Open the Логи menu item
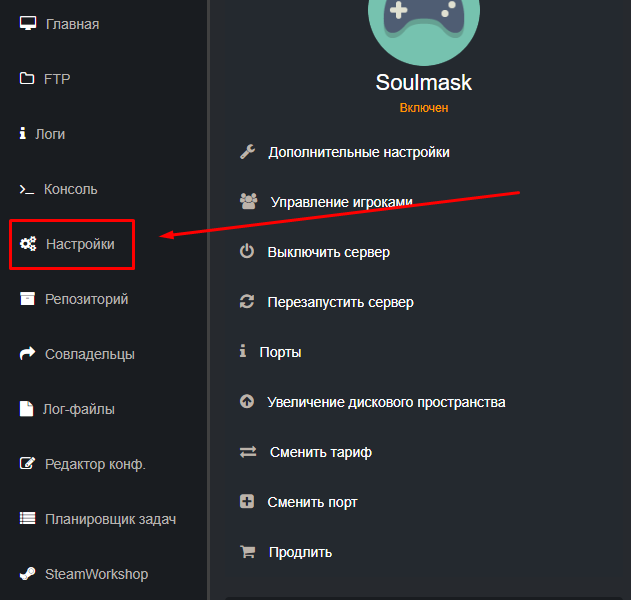The width and height of the screenshot is (631, 600). [x=49, y=134]
